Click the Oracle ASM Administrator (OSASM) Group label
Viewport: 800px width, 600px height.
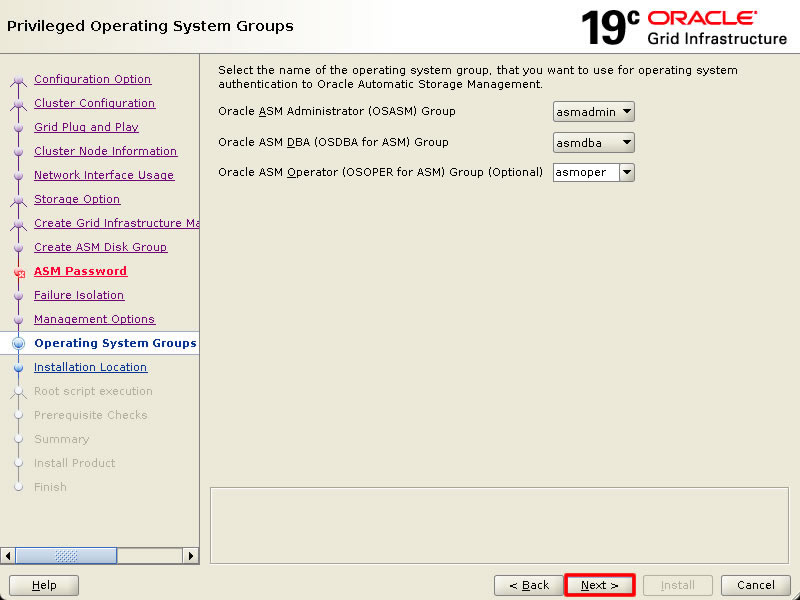pos(337,111)
